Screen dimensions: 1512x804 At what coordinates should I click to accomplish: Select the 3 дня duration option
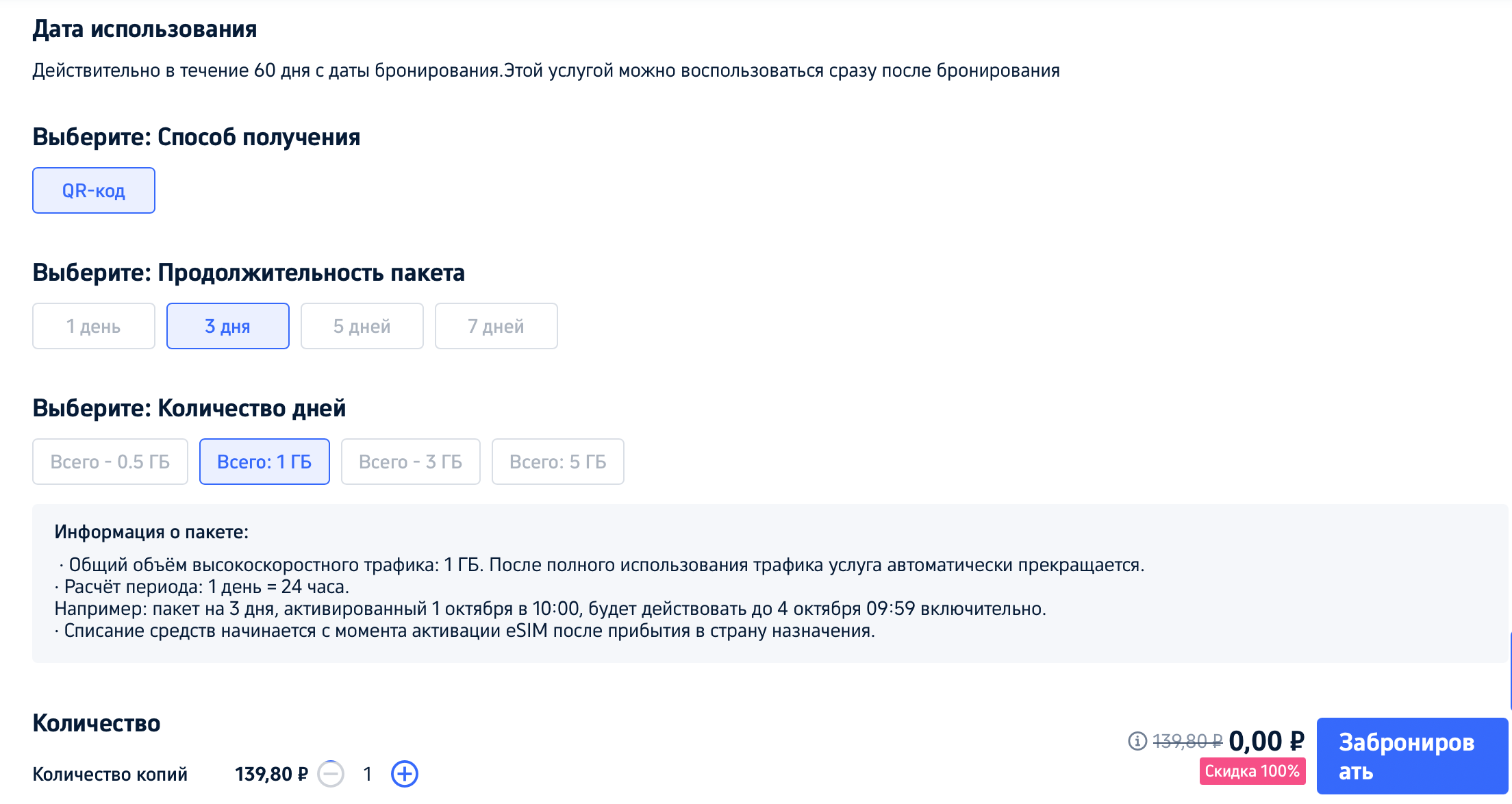point(228,326)
